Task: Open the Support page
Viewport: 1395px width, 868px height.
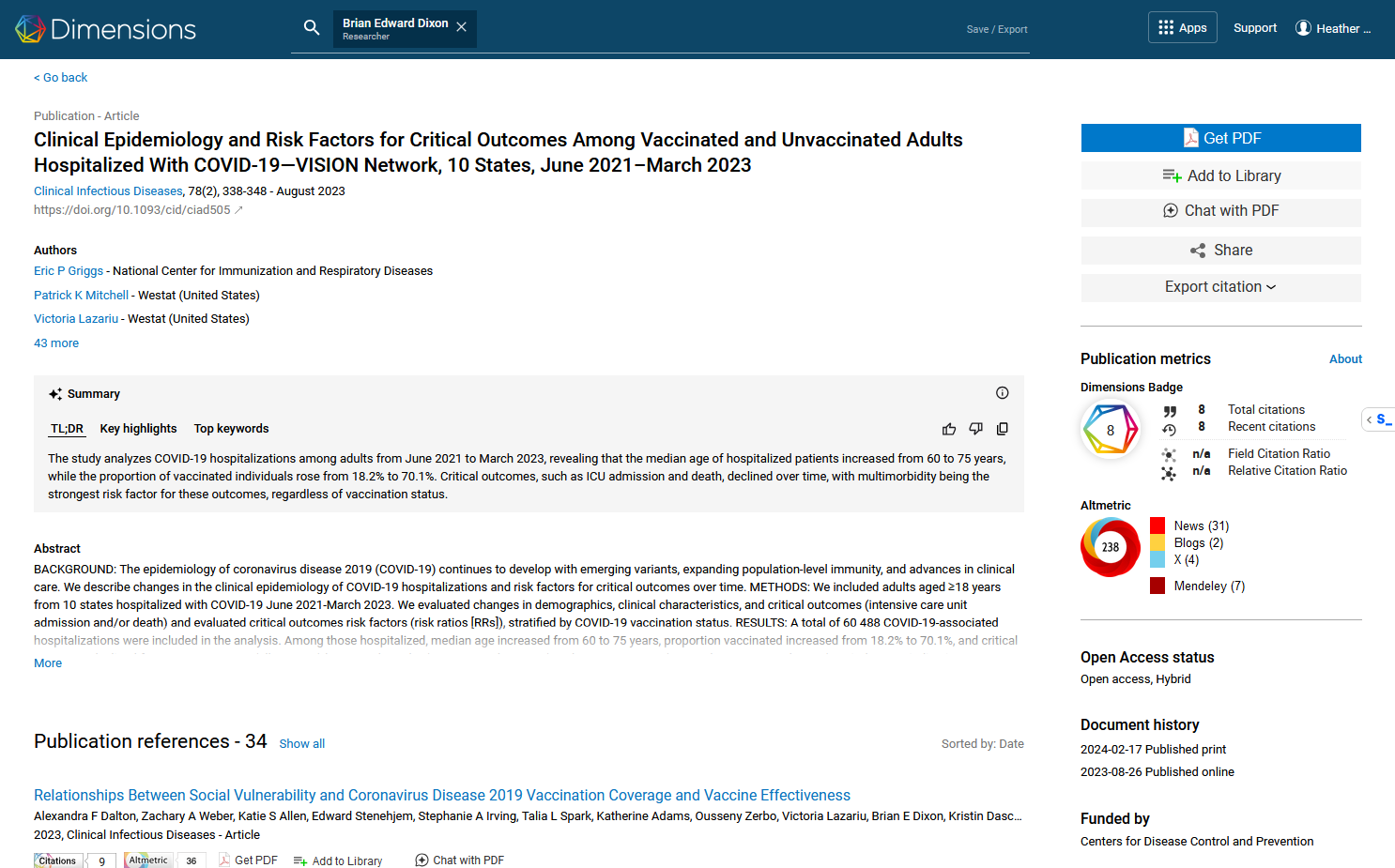Action: 1255,28
